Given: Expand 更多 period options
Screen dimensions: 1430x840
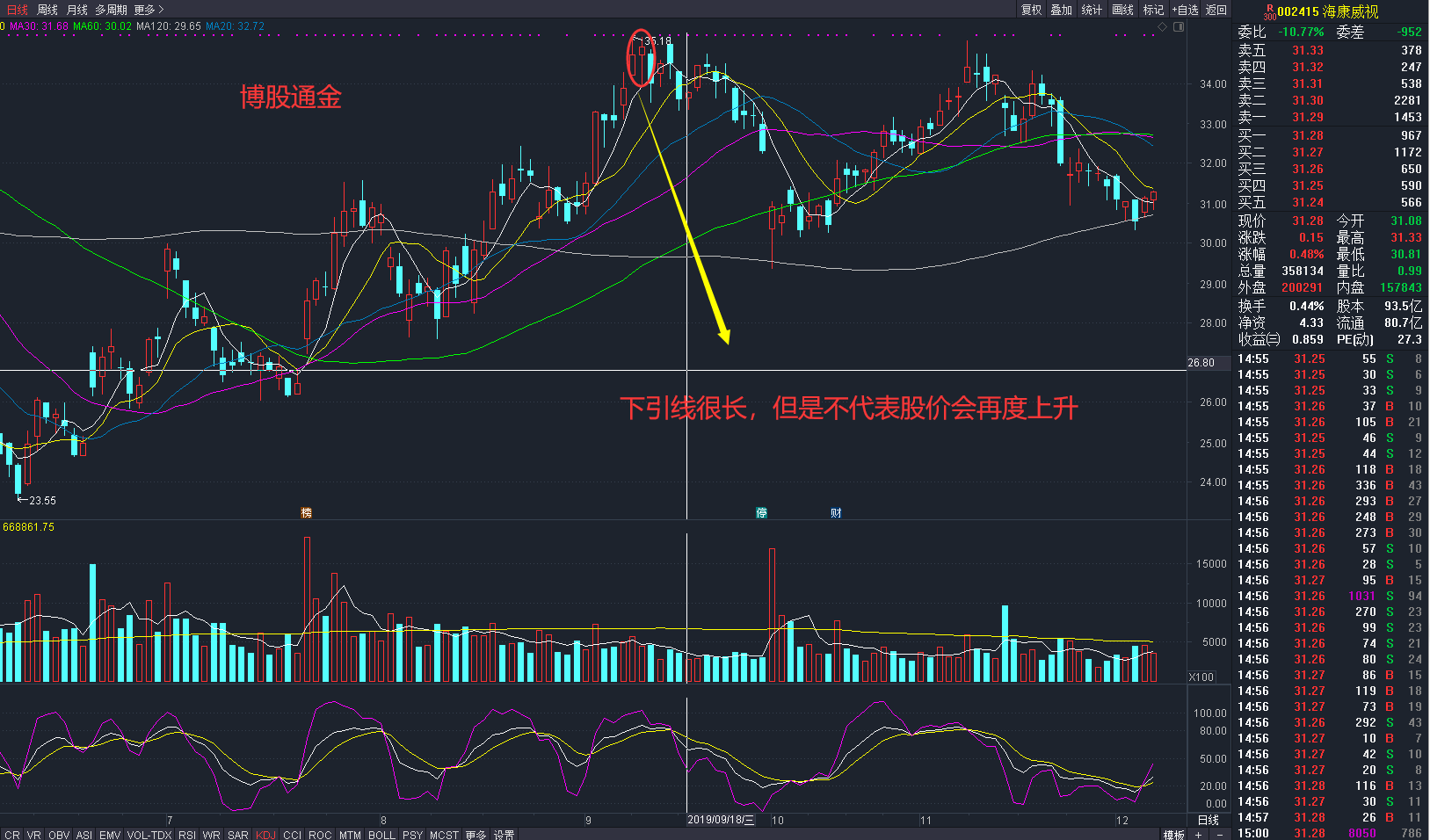Looking at the screenshot, I should (149, 10).
